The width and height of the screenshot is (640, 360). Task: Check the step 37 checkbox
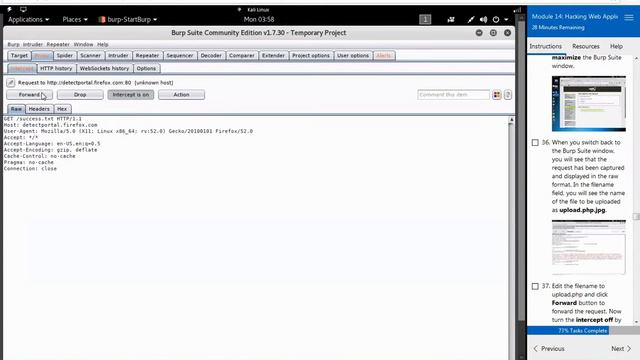[x=535, y=286]
